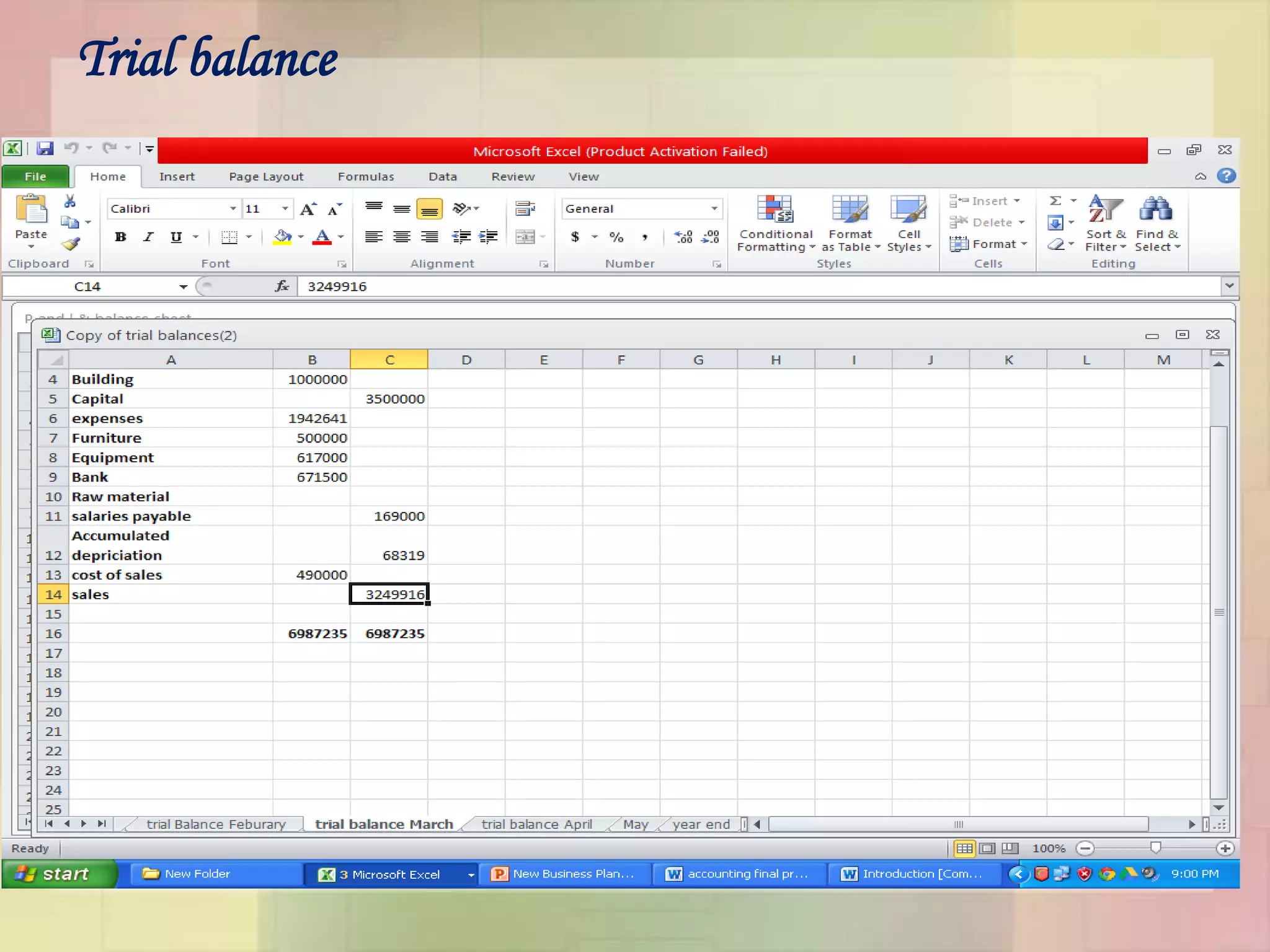Switch to the Page Layout tab

click(x=266, y=177)
